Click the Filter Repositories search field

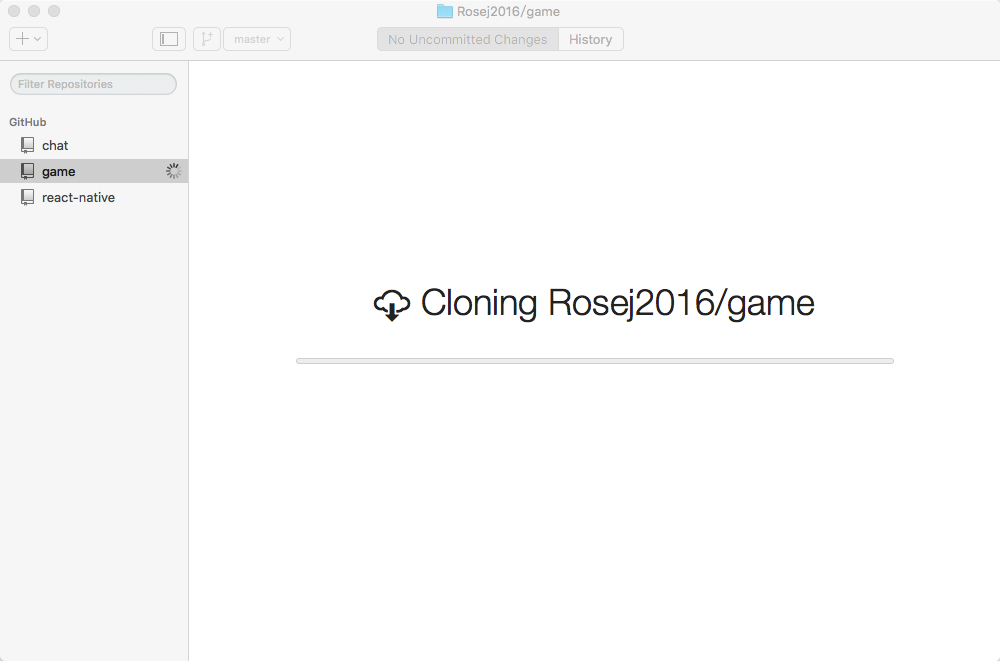tap(93, 83)
